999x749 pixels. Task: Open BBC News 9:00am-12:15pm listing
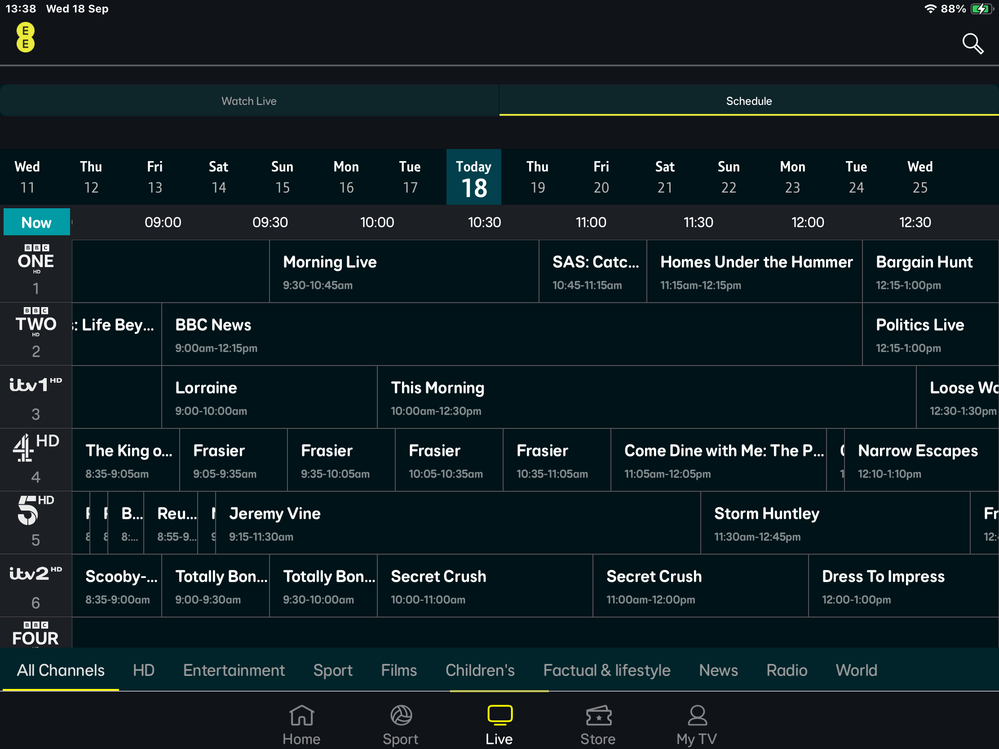pyautogui.click(x=512, y=334)
